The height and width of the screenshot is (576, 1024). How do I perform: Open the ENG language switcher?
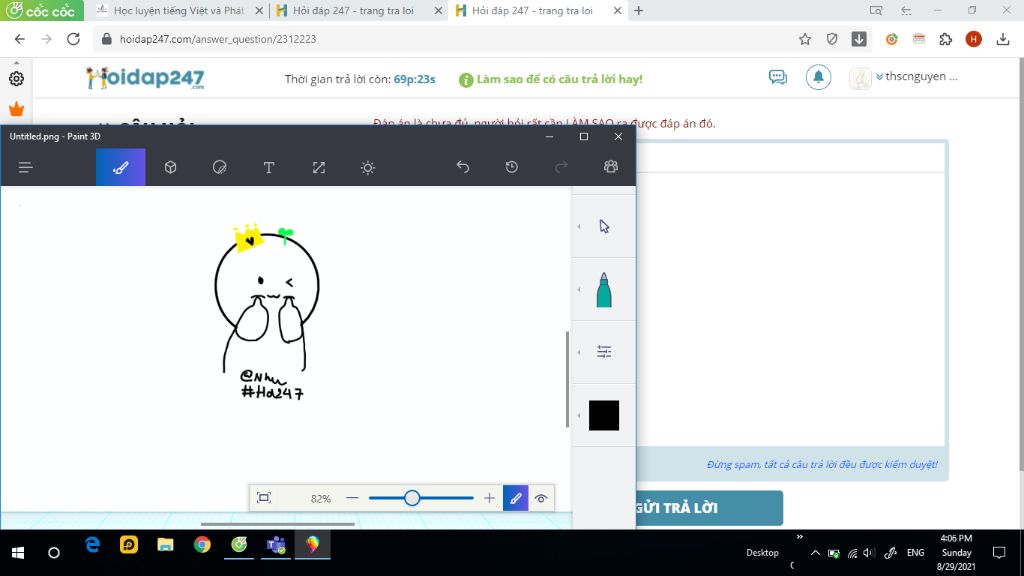pos(915,552)
